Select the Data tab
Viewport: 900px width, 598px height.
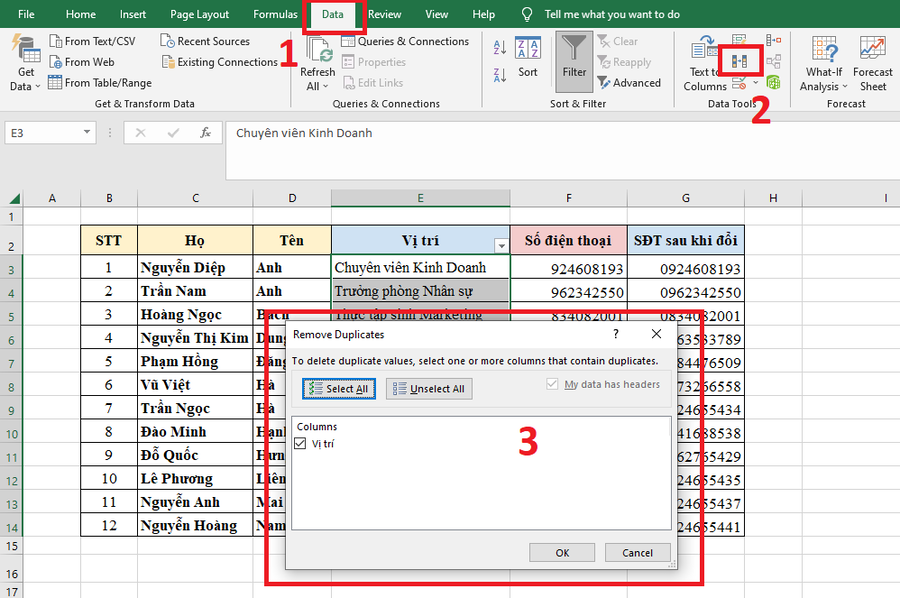point(332,14)
